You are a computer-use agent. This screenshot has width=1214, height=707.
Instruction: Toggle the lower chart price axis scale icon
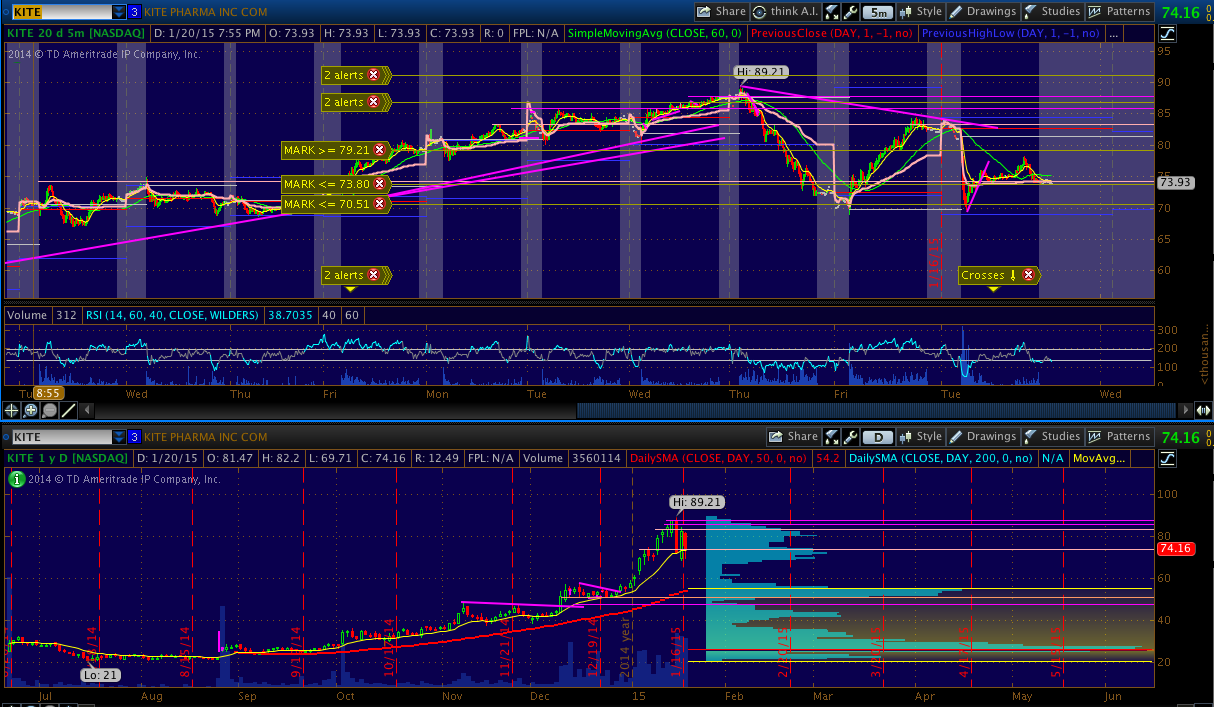(x=1167, y=458)
